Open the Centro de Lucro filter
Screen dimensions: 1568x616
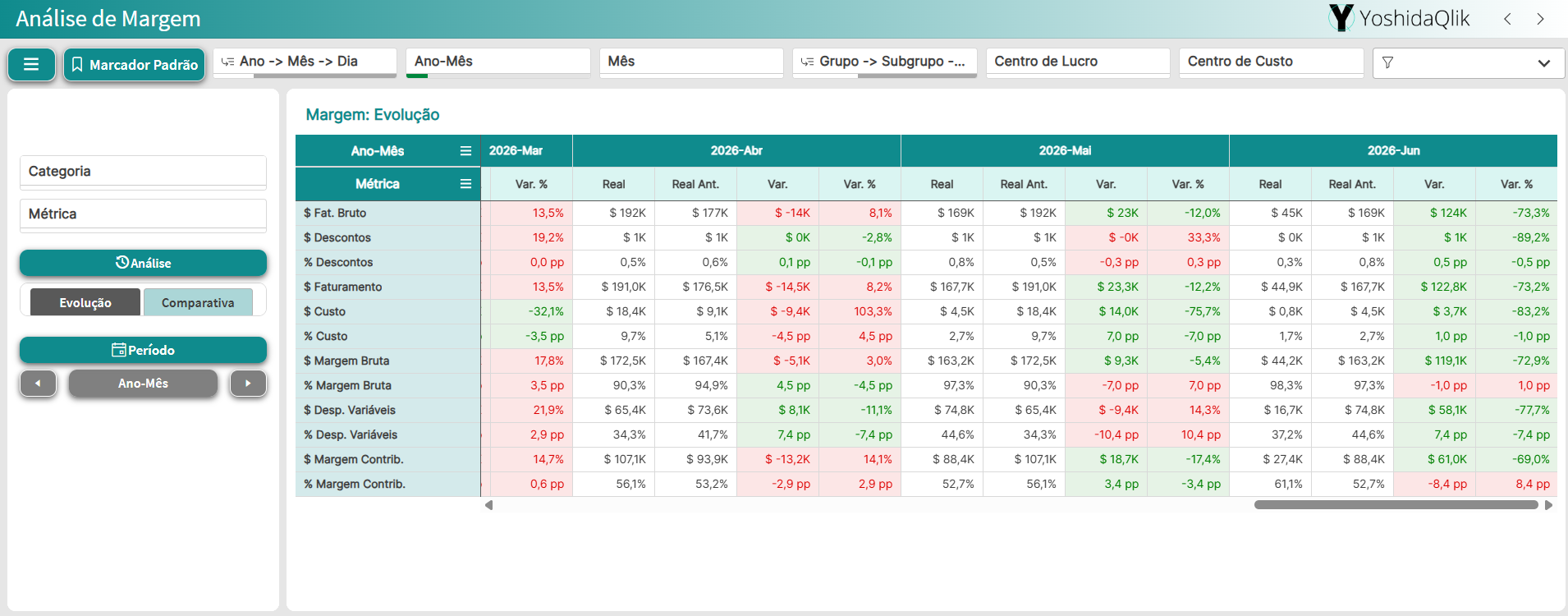coord(1078,62)
